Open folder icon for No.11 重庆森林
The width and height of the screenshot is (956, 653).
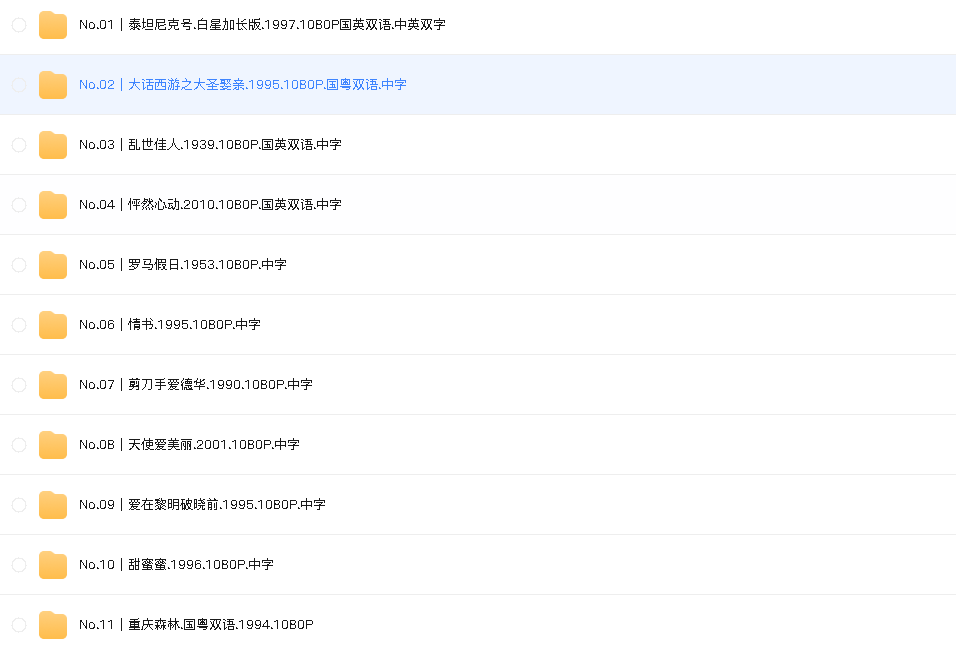coord(53,625)
